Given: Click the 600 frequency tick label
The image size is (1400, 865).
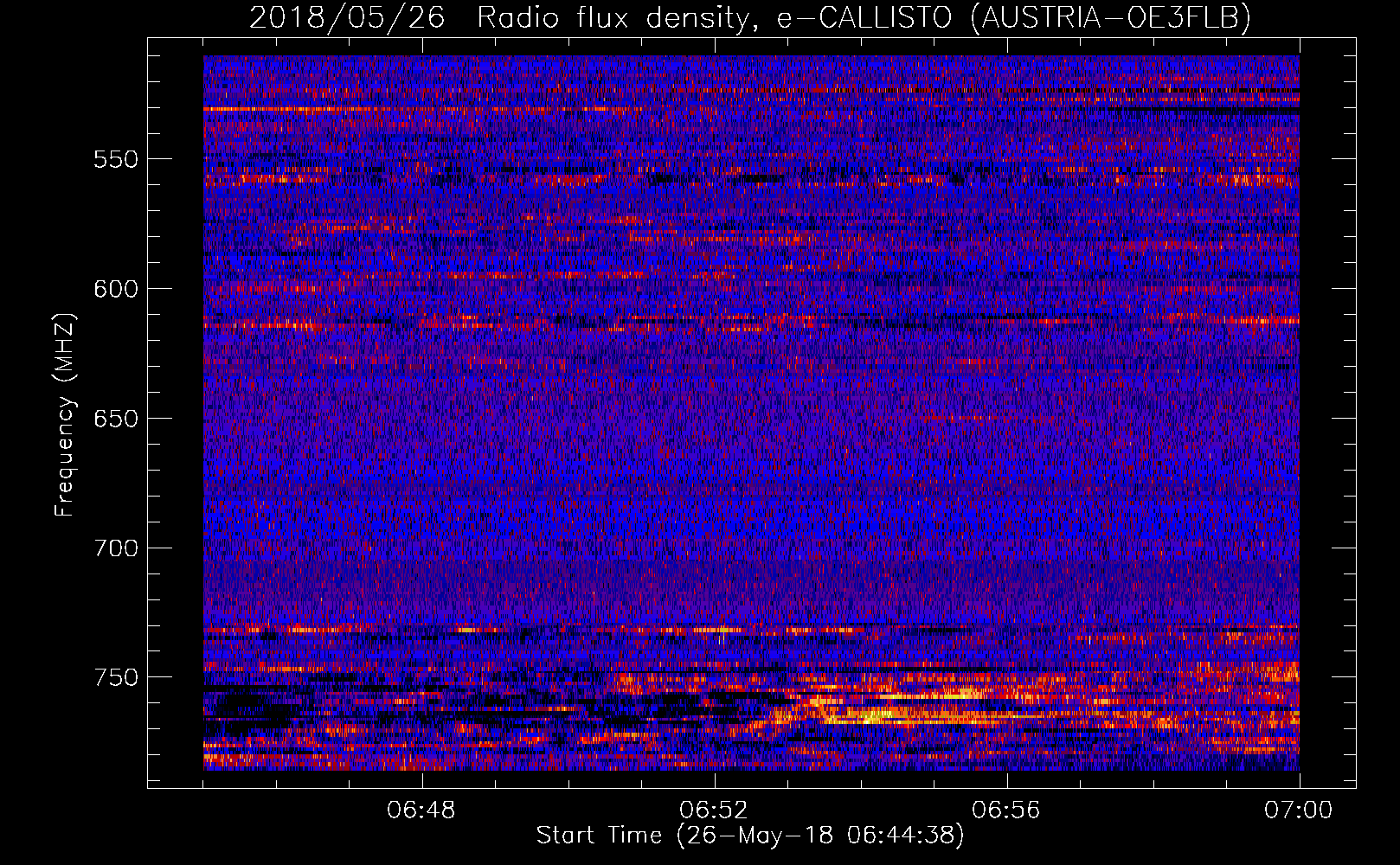Looking at the screenshot, I should coord(115,289).
